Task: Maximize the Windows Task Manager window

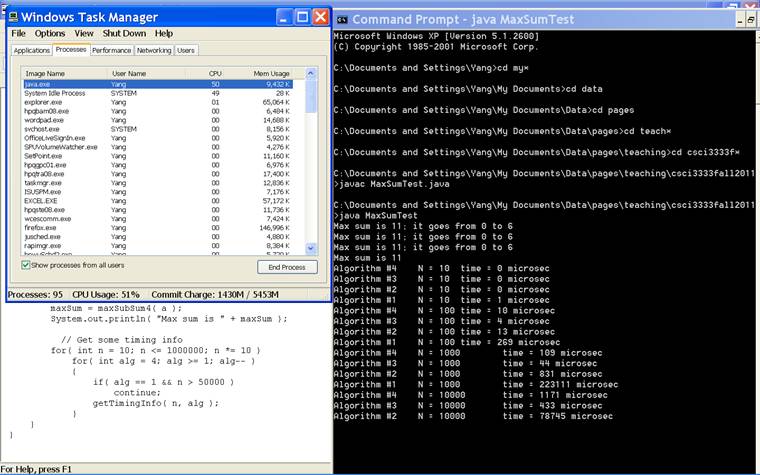Action: pyautogui.click(x=301, y=17)
